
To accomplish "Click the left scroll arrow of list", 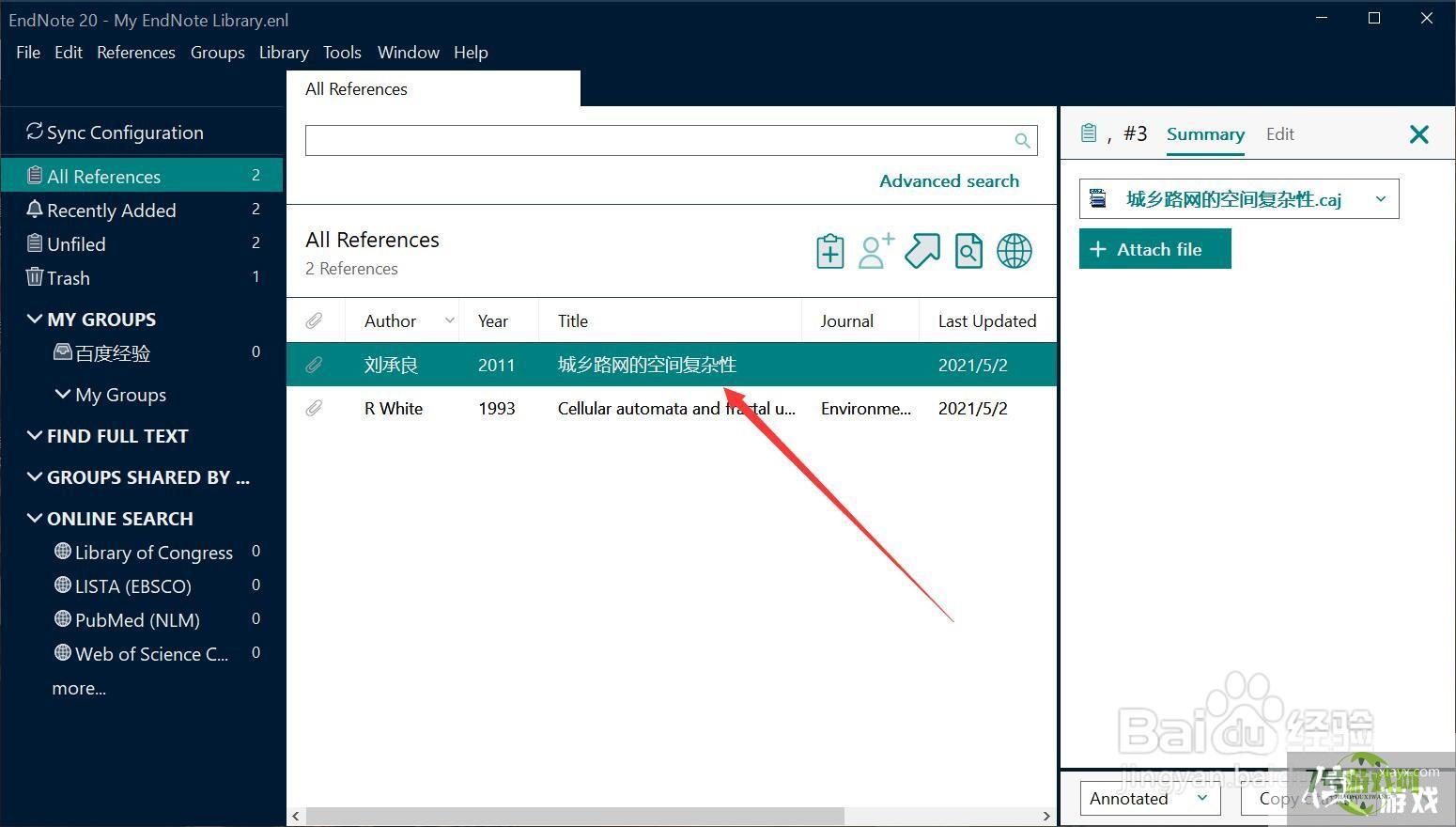I will pos(296,816).
